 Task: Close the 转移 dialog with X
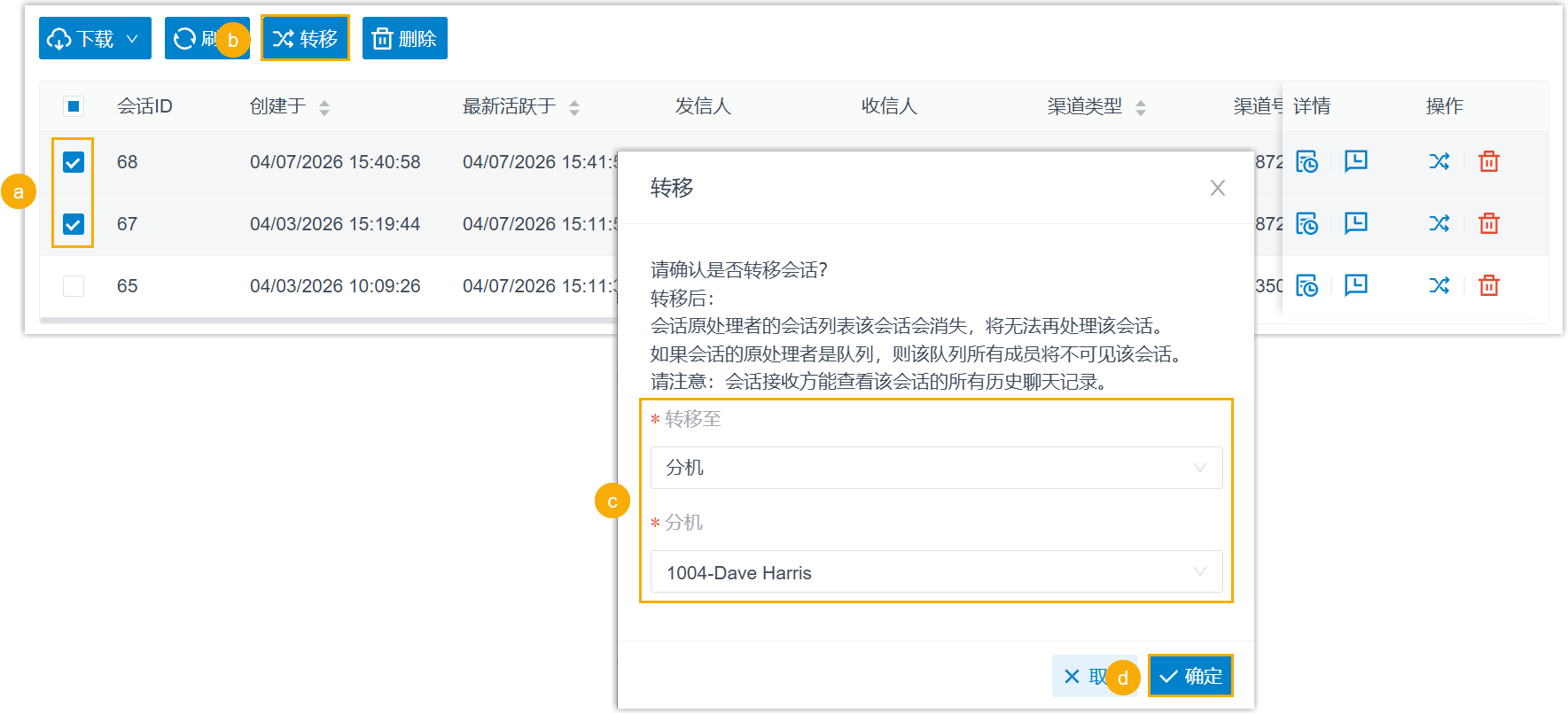pyautogui.click(x=1217, y=188)
